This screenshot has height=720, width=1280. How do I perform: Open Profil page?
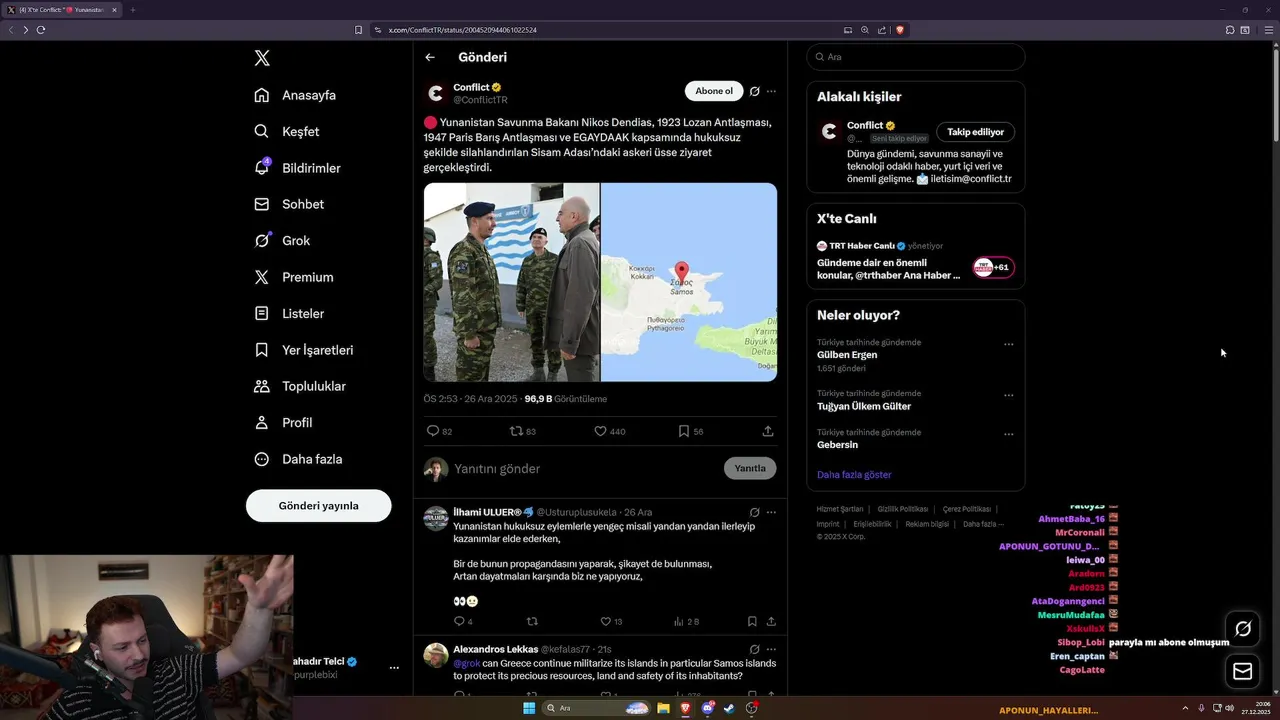pyautogui.click(x=283, y=422)
